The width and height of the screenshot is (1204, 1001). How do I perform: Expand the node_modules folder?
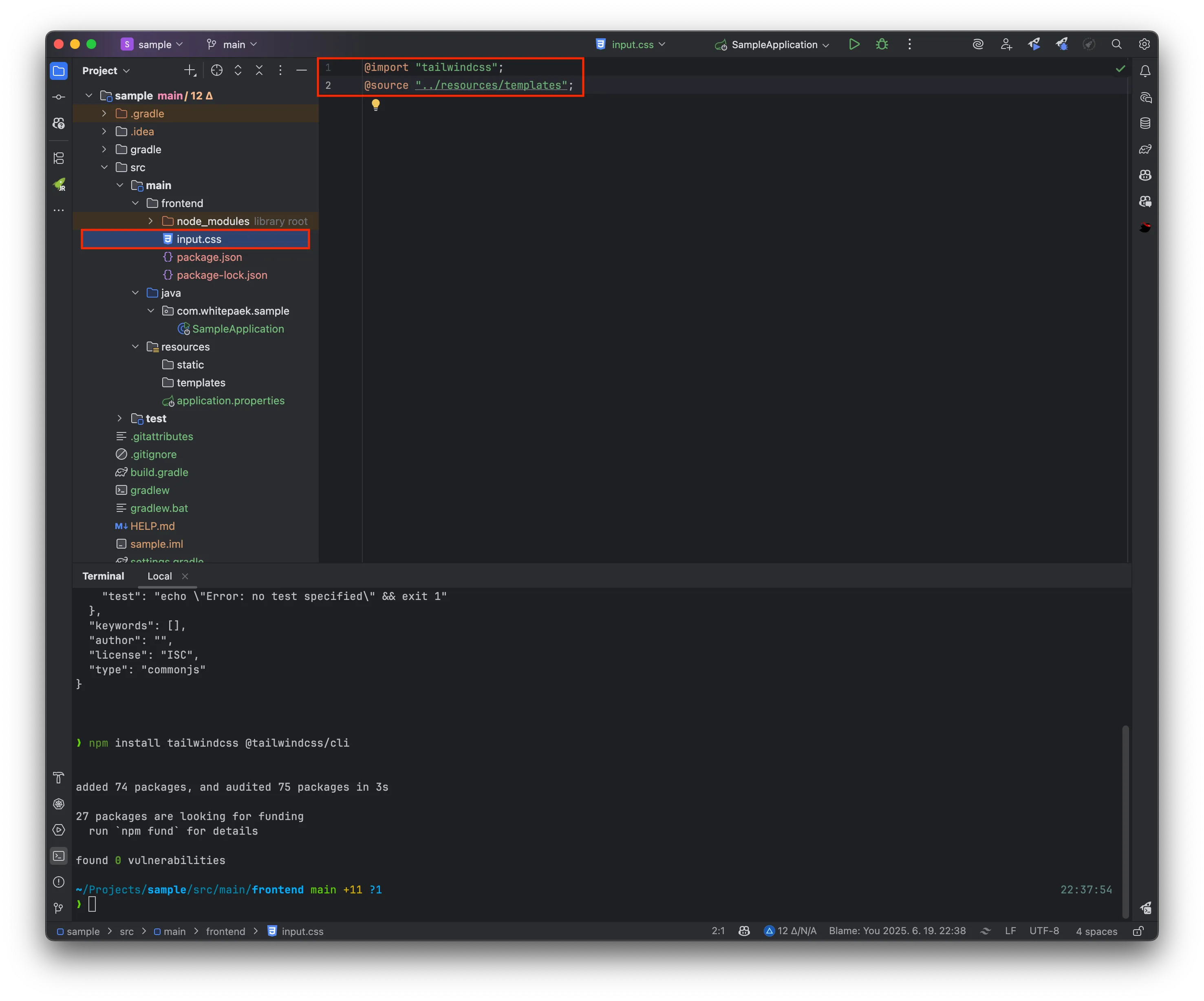151,221
